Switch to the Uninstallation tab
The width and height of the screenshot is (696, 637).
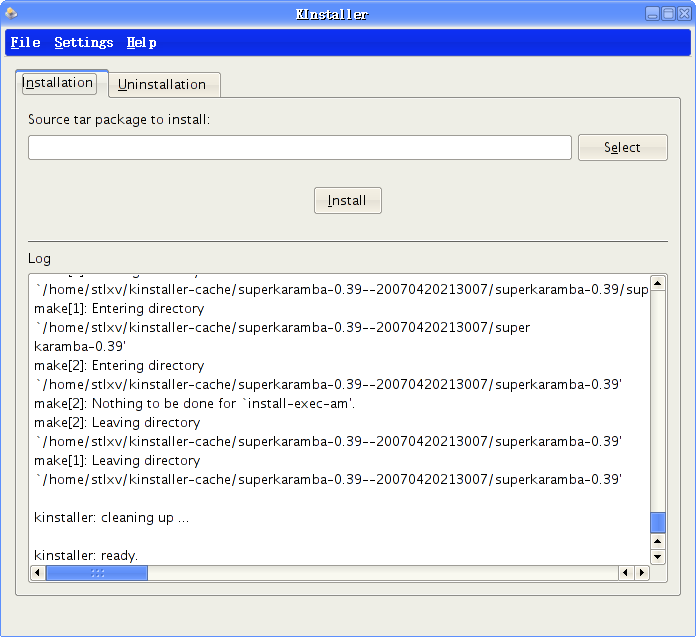[162, 84]
